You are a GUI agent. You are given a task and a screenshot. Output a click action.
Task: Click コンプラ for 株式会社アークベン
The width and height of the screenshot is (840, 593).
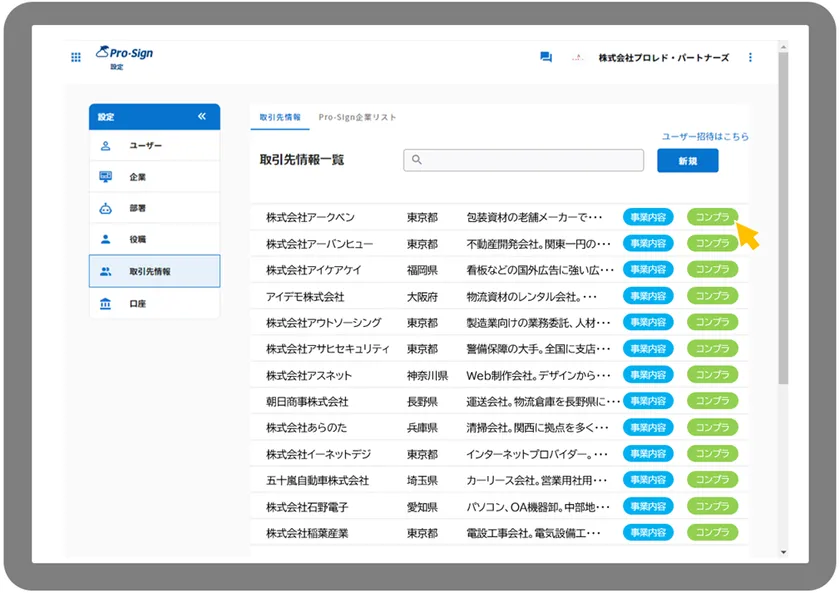712,217
